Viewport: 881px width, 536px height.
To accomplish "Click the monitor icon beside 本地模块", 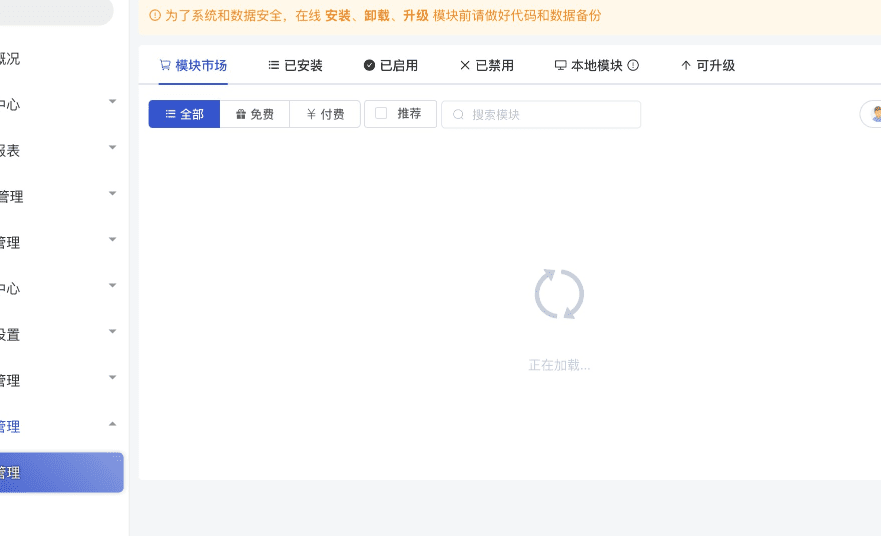I will pyautogui.click(x=560, y=65).
